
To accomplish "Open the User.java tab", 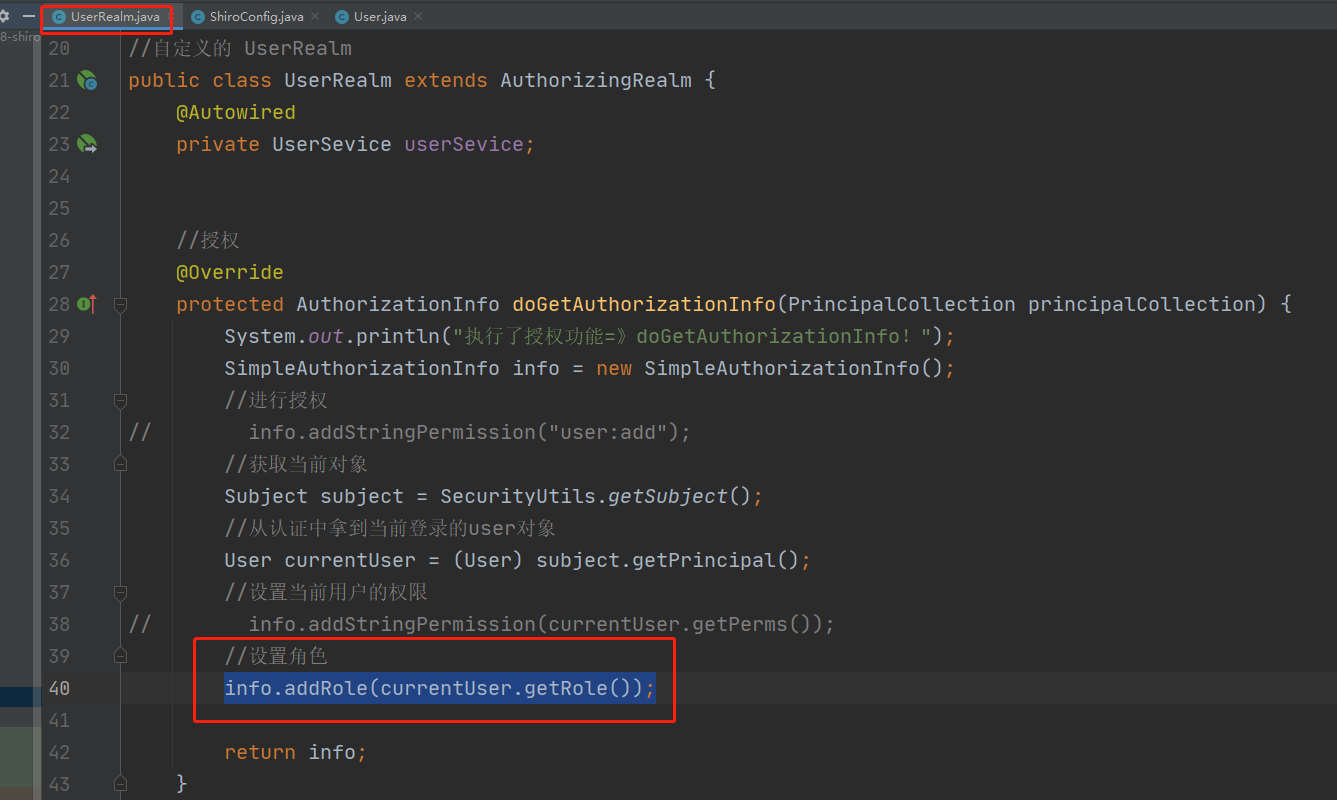I will tap(379, 17).
